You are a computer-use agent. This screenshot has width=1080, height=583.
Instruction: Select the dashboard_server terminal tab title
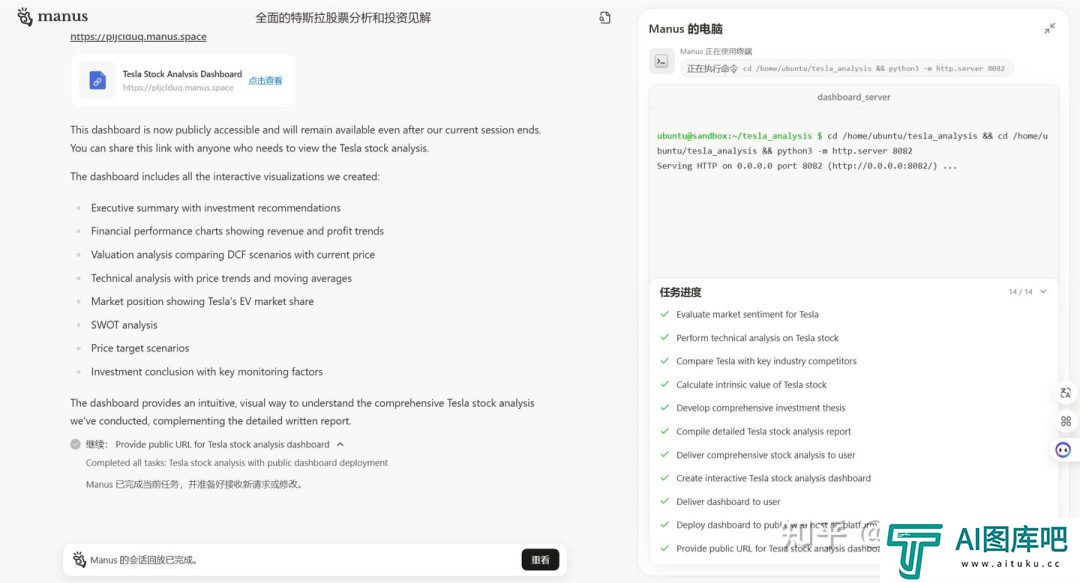click(853, 97)
